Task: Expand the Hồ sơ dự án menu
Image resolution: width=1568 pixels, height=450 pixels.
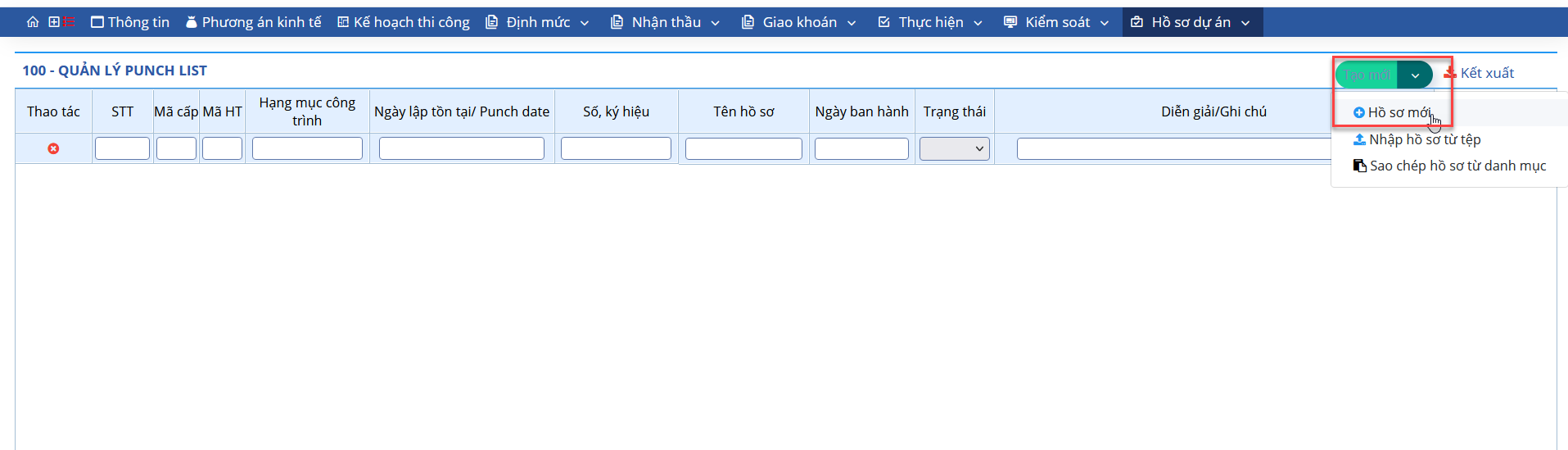Action: [x=1191, y=22]
